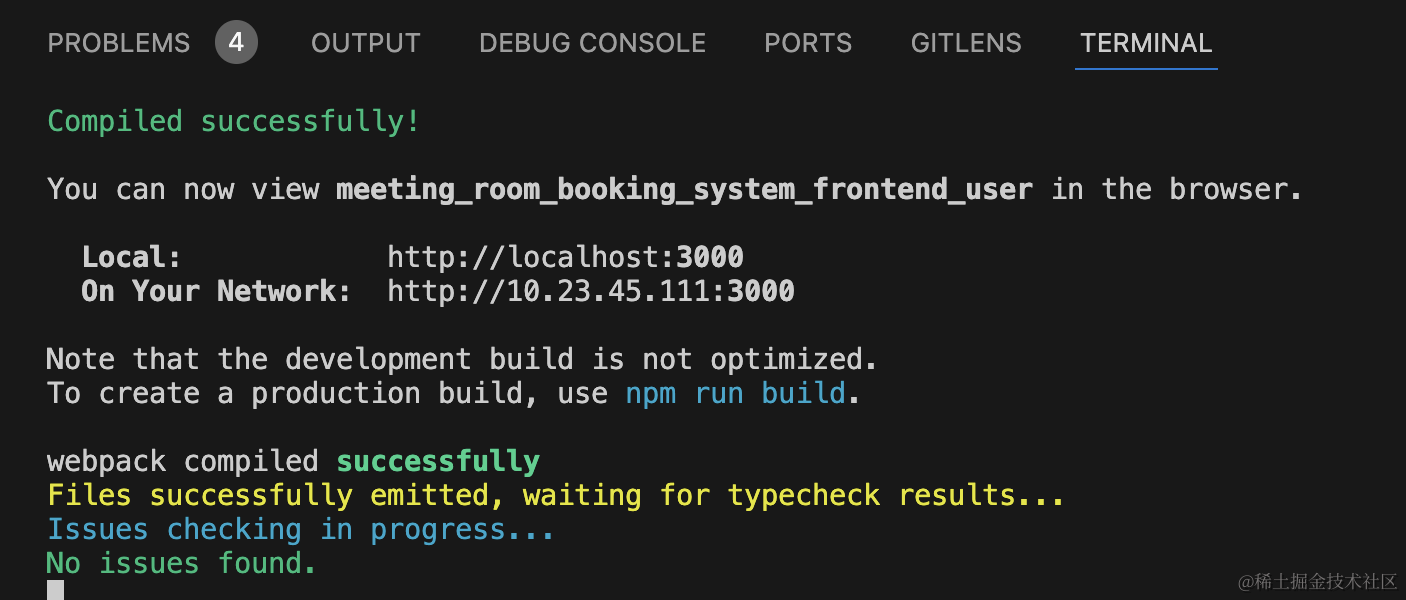This screenshot has height=600, width=1406.
Task: Switch to the PROBLEMS tab
Action: (119, 43)
